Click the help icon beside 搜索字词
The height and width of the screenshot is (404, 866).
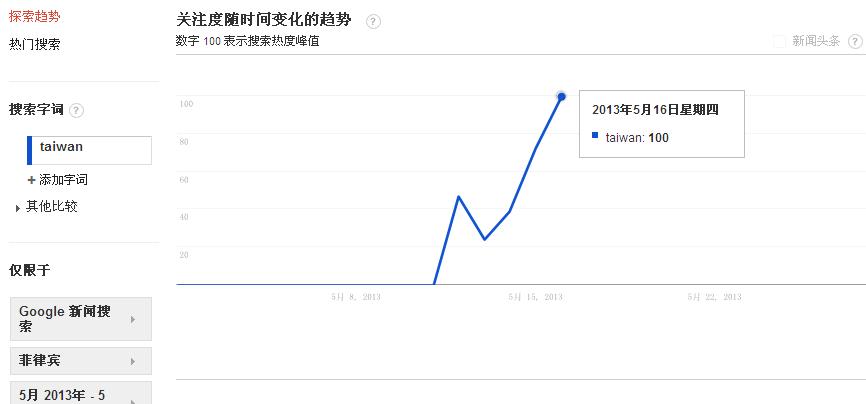click(x=77, y=111)
